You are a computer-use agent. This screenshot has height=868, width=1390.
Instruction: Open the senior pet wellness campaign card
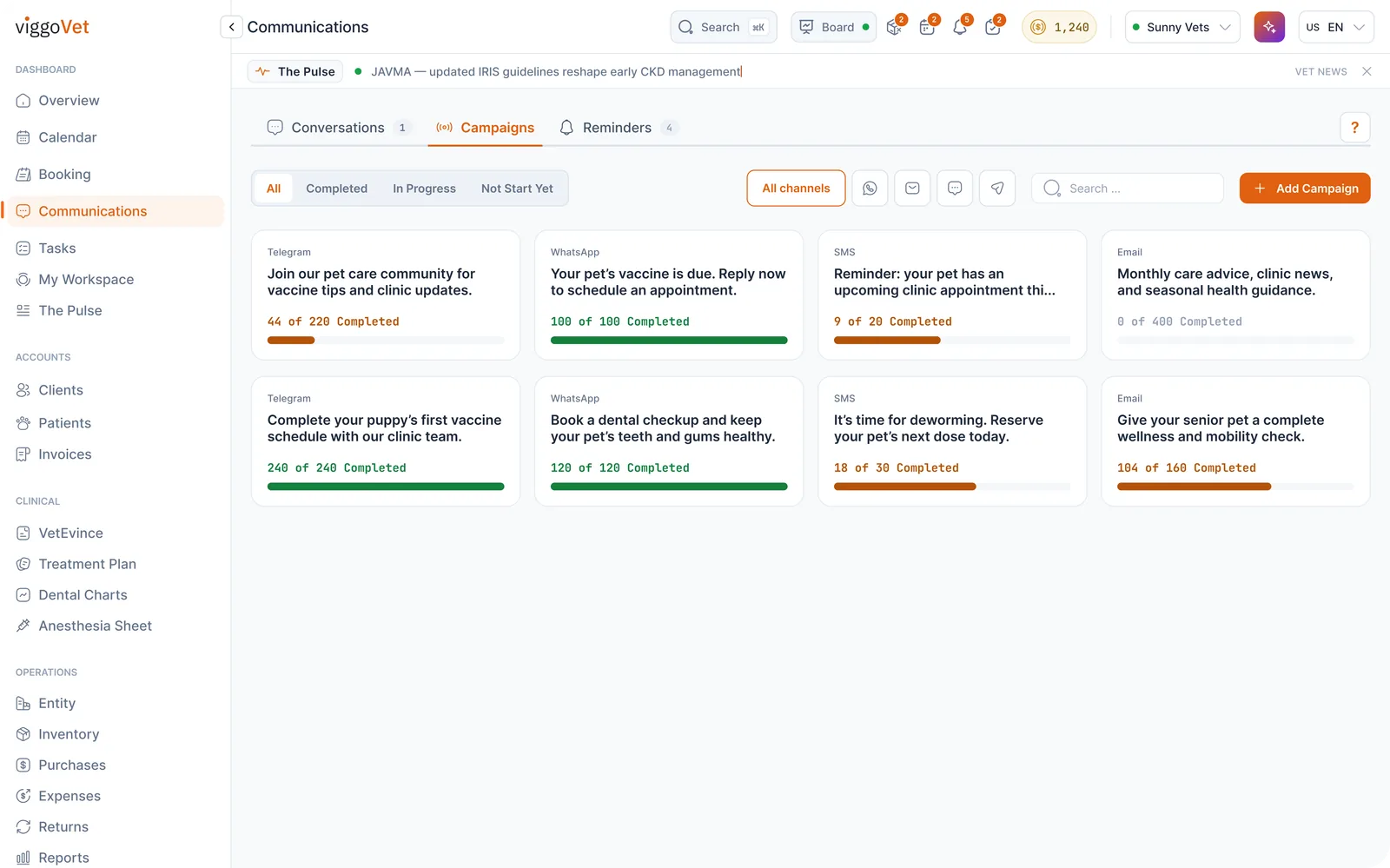click(1235, 441)
